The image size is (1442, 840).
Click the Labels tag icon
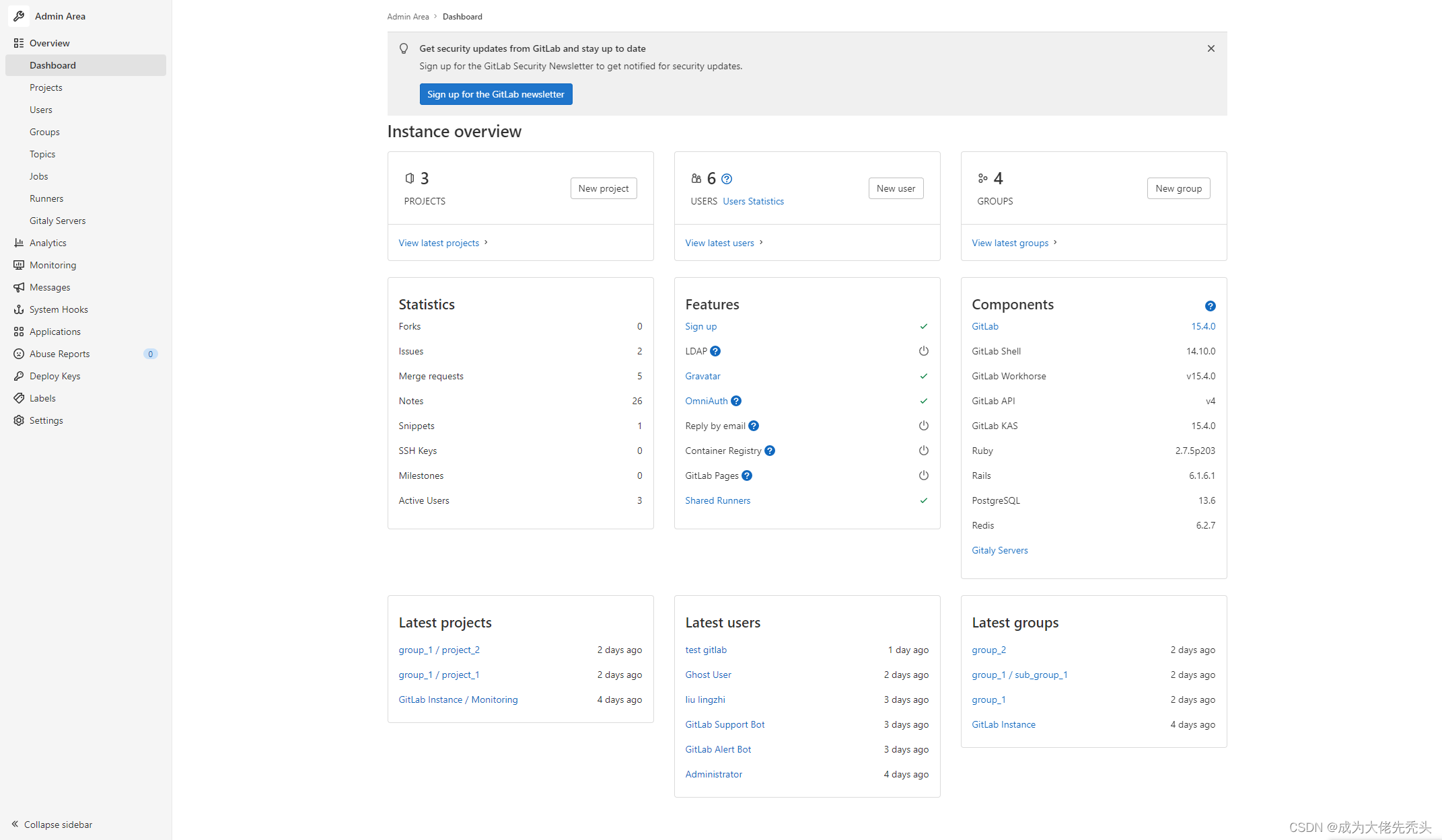point(19,398)
